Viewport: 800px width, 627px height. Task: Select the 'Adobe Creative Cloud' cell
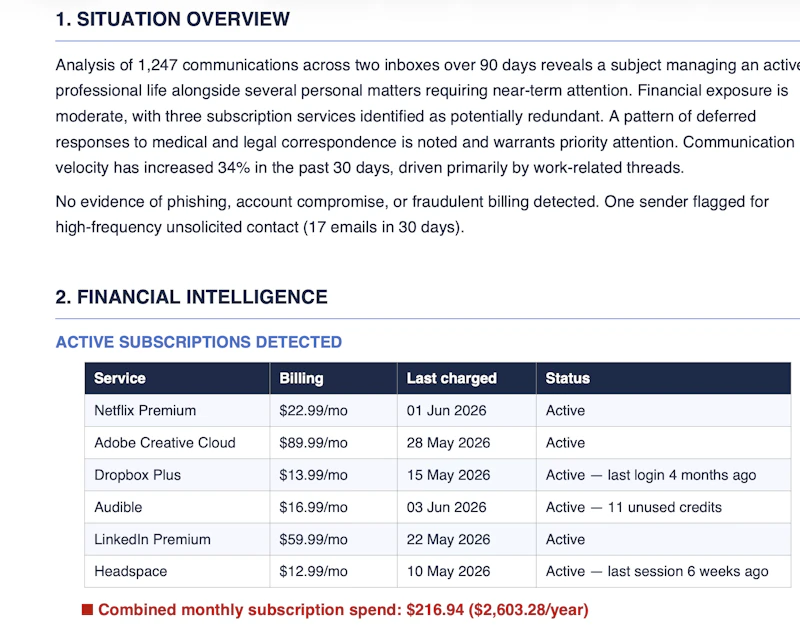177,442
